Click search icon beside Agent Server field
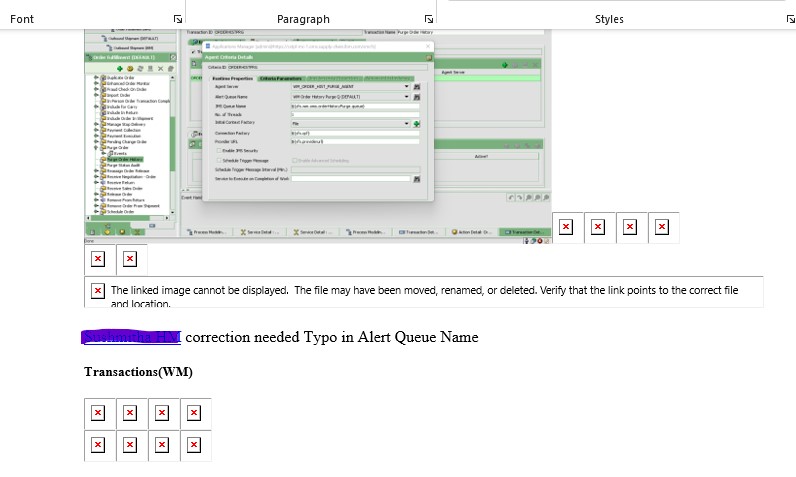This screenshot has height=477, width=796. (417, 87)
